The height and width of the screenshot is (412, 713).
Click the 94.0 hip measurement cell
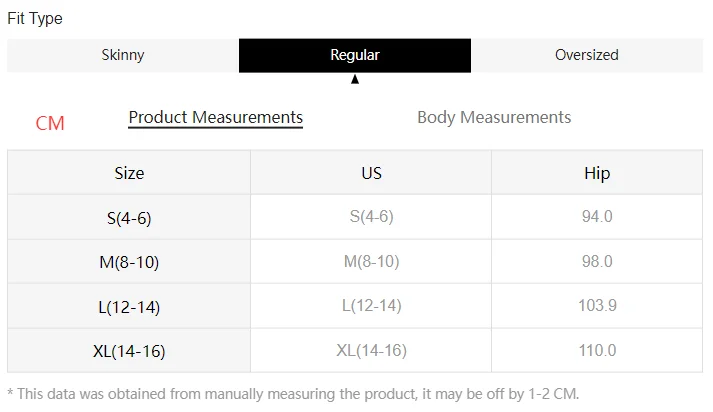[597, 217]
